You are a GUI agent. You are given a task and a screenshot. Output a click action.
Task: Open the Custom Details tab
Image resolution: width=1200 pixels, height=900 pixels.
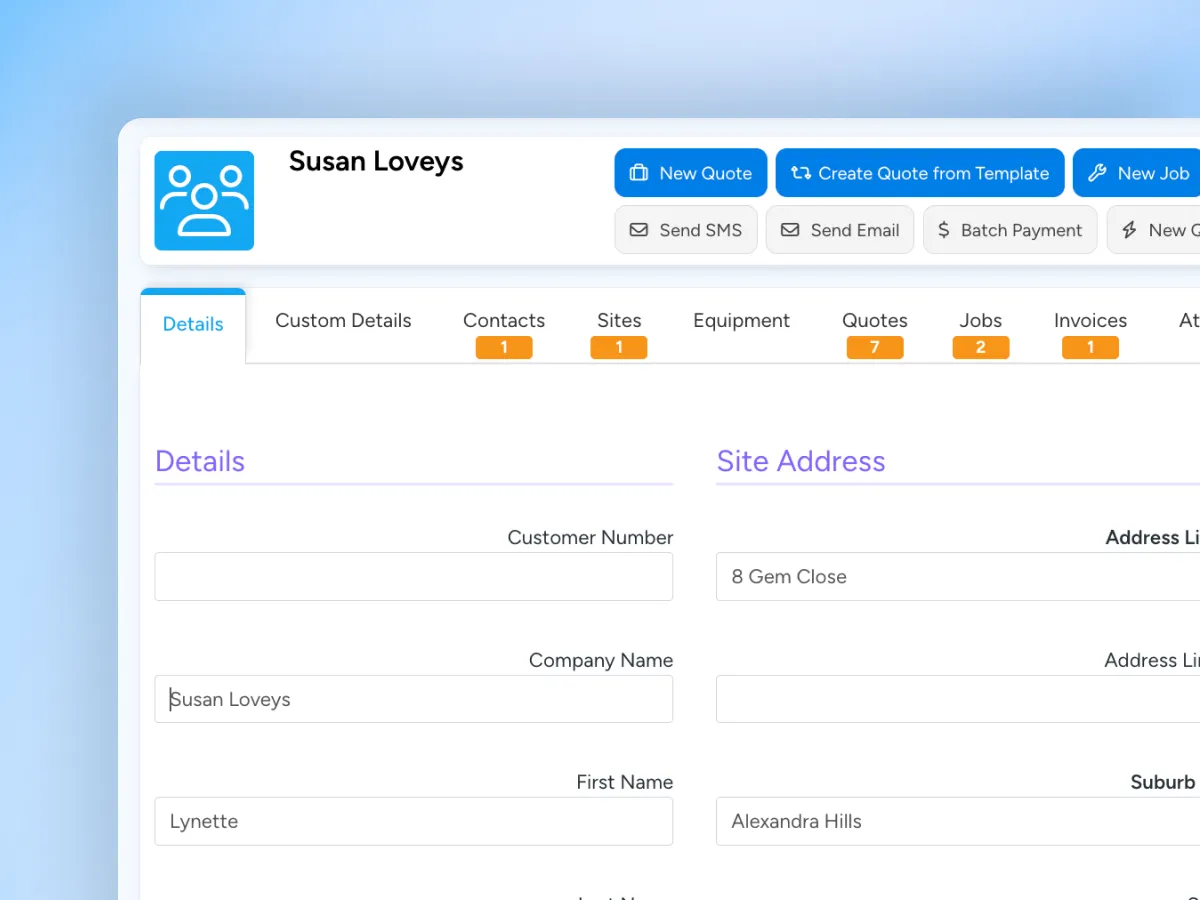343,320
